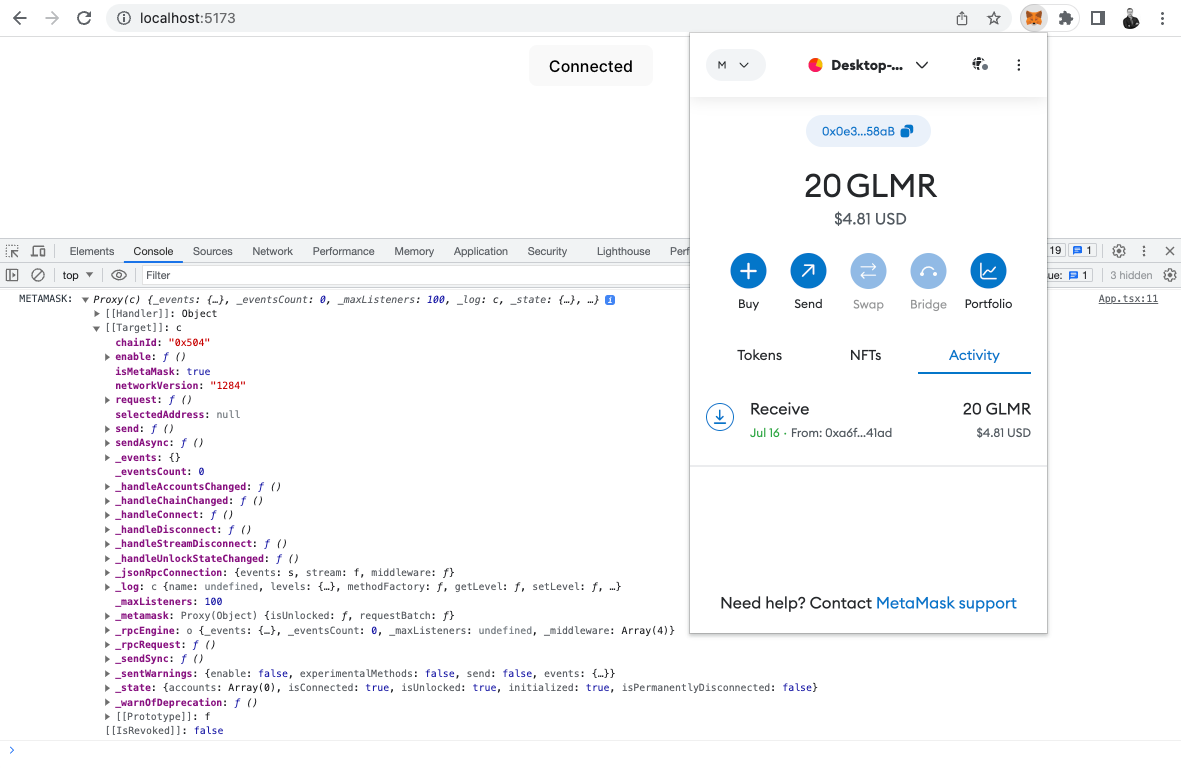Click the Buy plus icon

coord(748,271)
